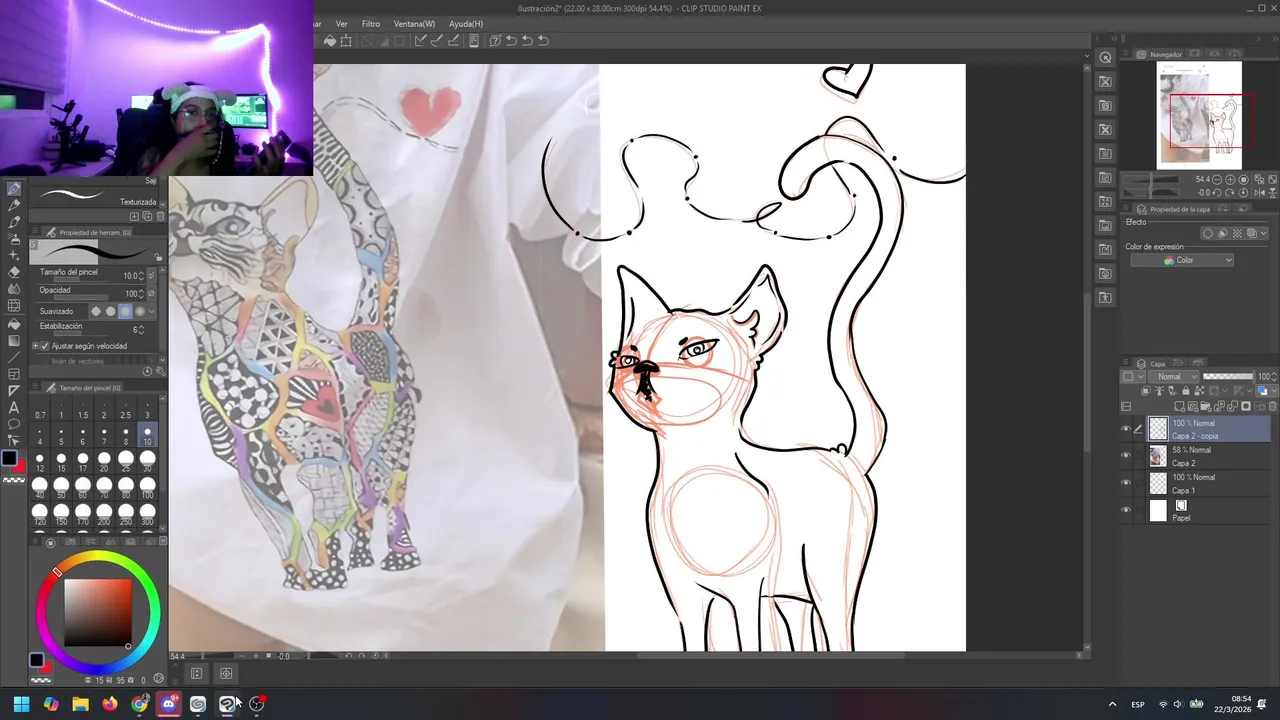Select brush size 25 preset
The image size is (1280, 720).
(x=126, y=463)
